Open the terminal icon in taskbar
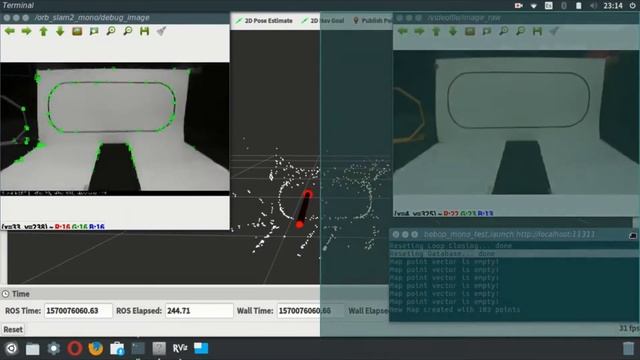 click(138, 349)
